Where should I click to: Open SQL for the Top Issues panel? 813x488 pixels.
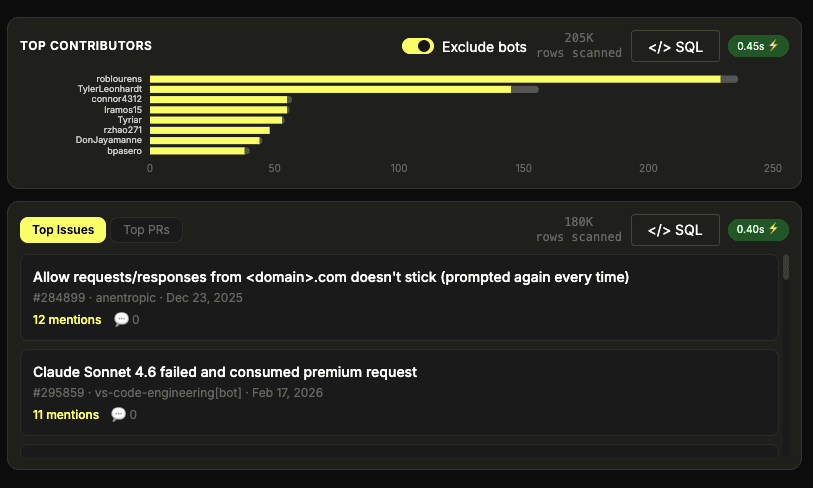(x=675, y=230)
